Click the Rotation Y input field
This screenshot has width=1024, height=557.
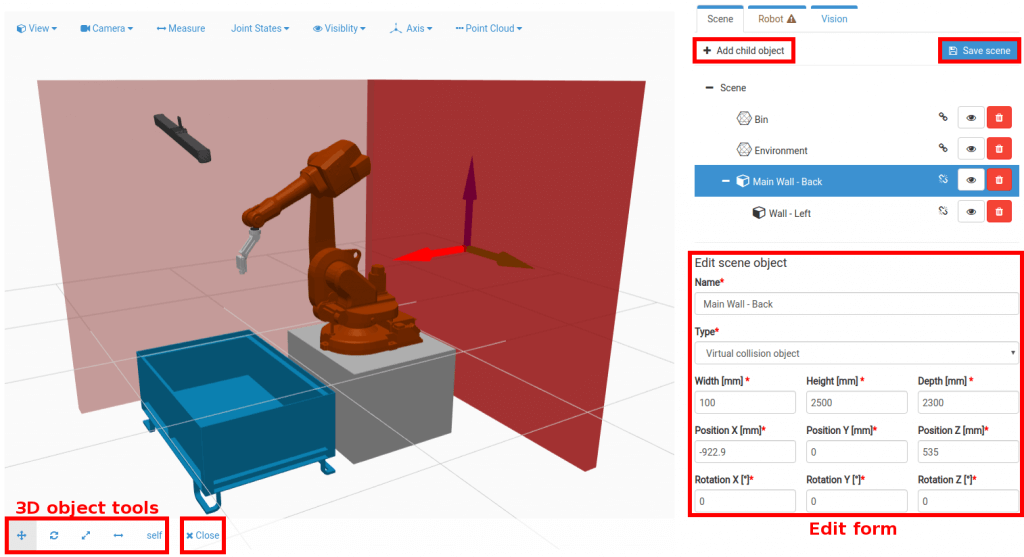point(856,501)
